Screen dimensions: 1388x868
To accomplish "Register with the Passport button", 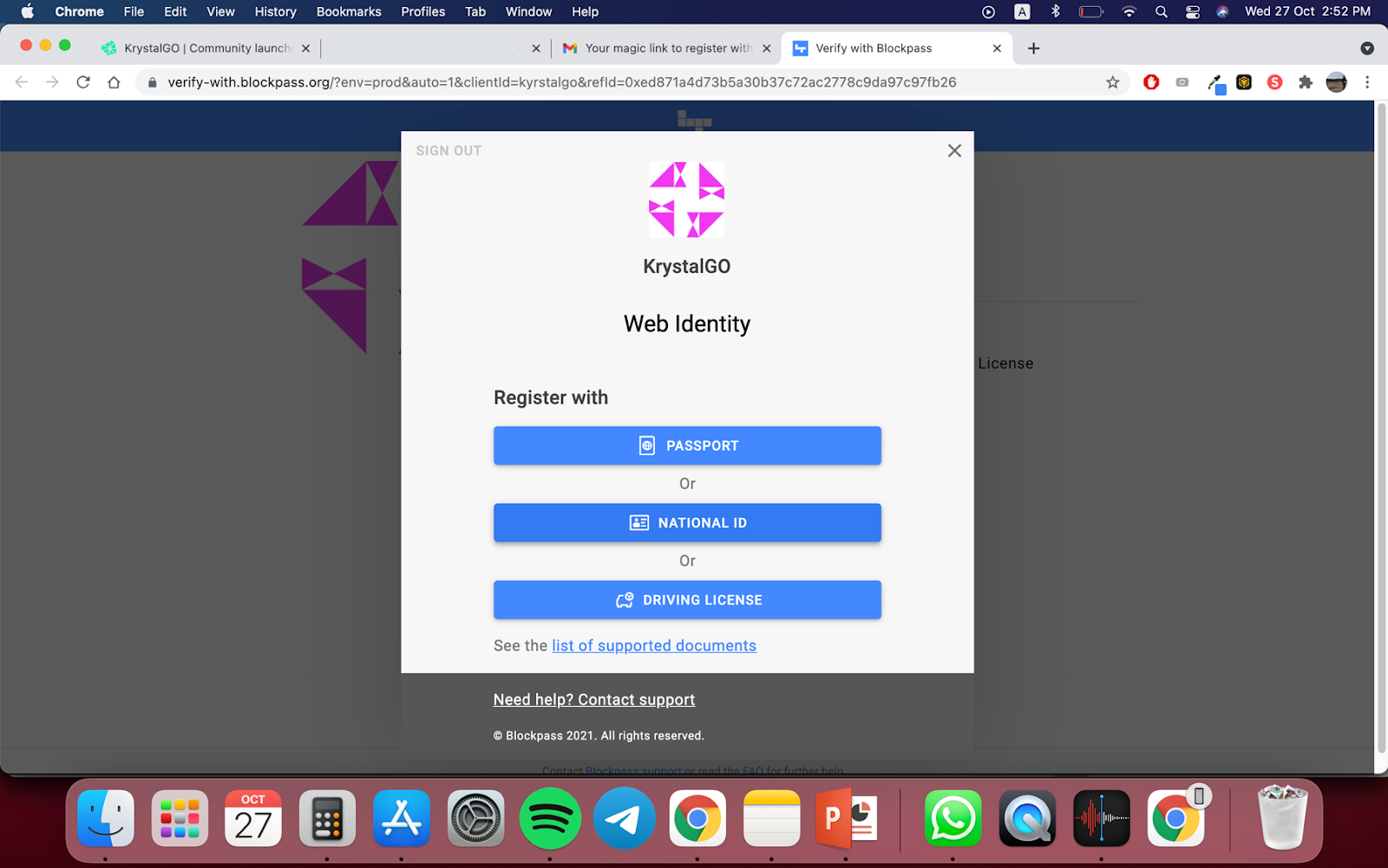I will coord(687,446).
